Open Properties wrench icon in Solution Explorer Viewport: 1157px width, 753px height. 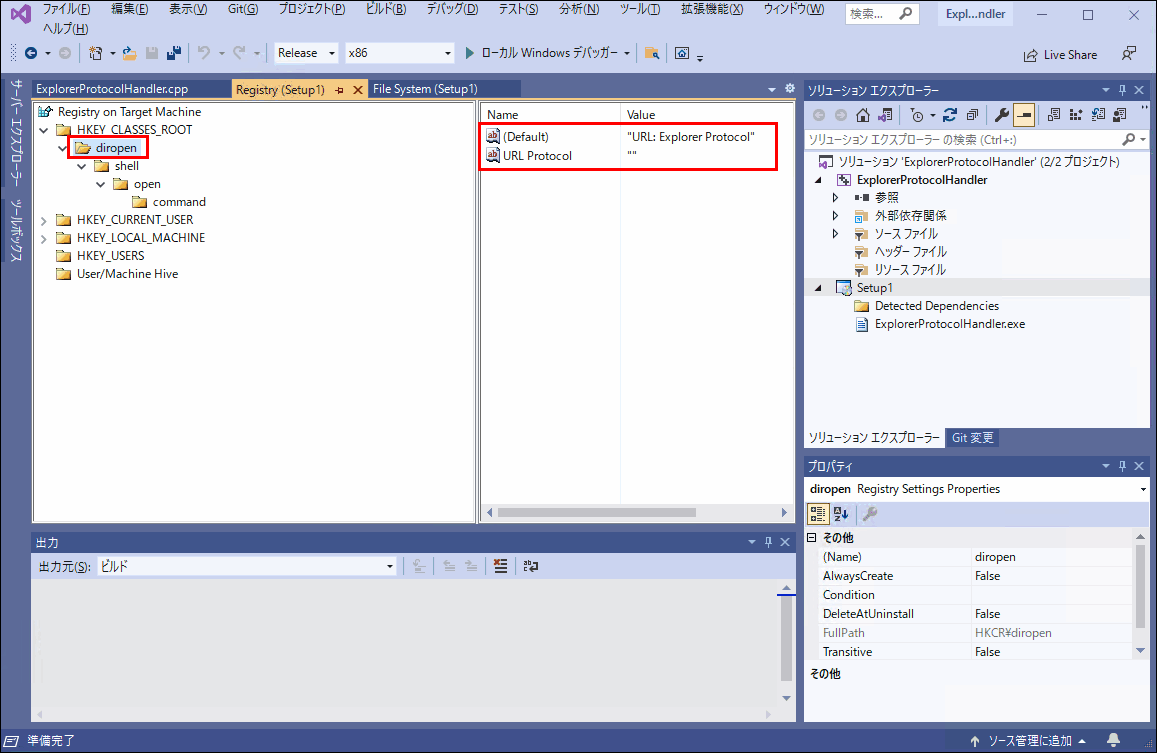[1001, 115]
